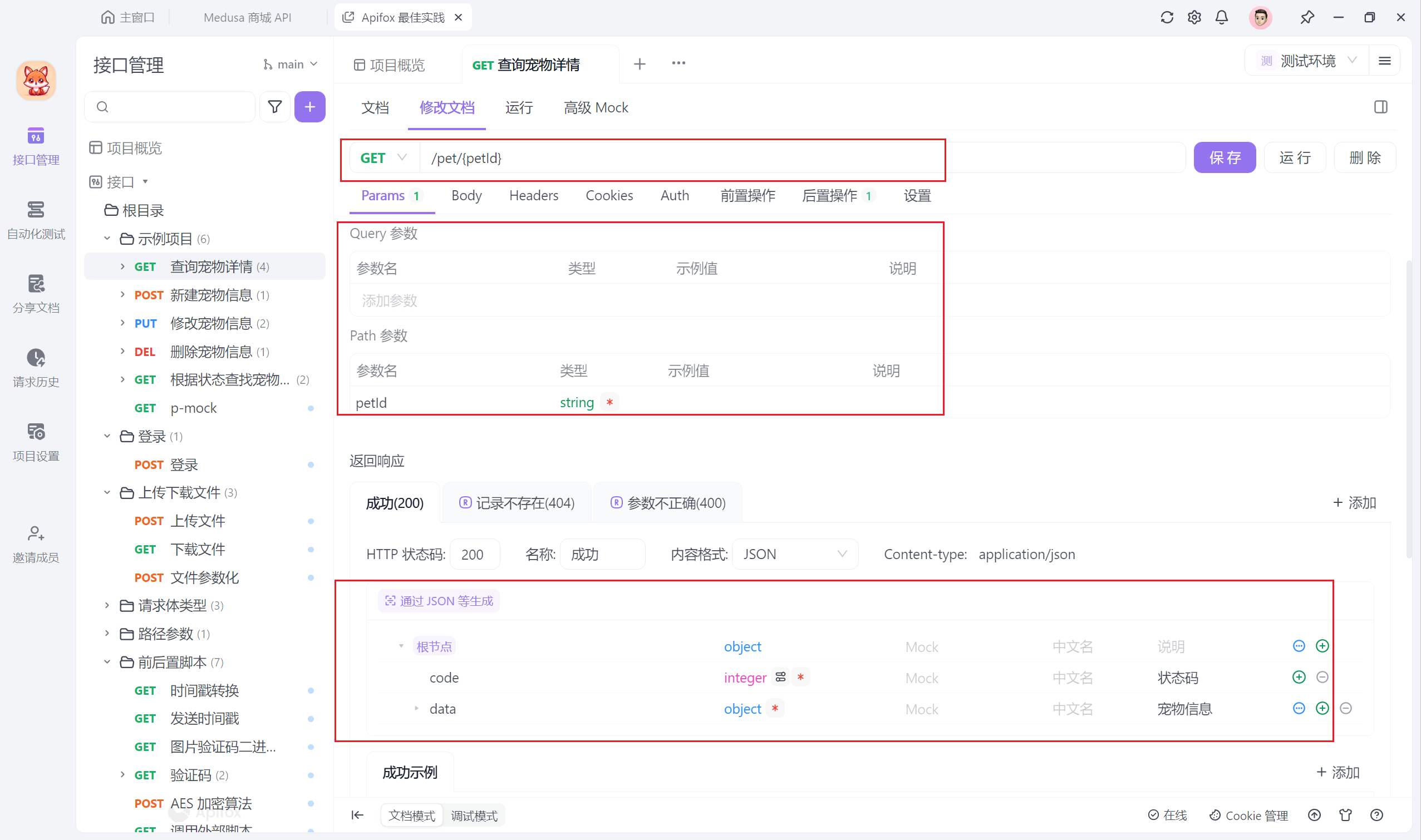1421x840 pixels.
Task: Pin the current tab
Action: click(1307, 18)
